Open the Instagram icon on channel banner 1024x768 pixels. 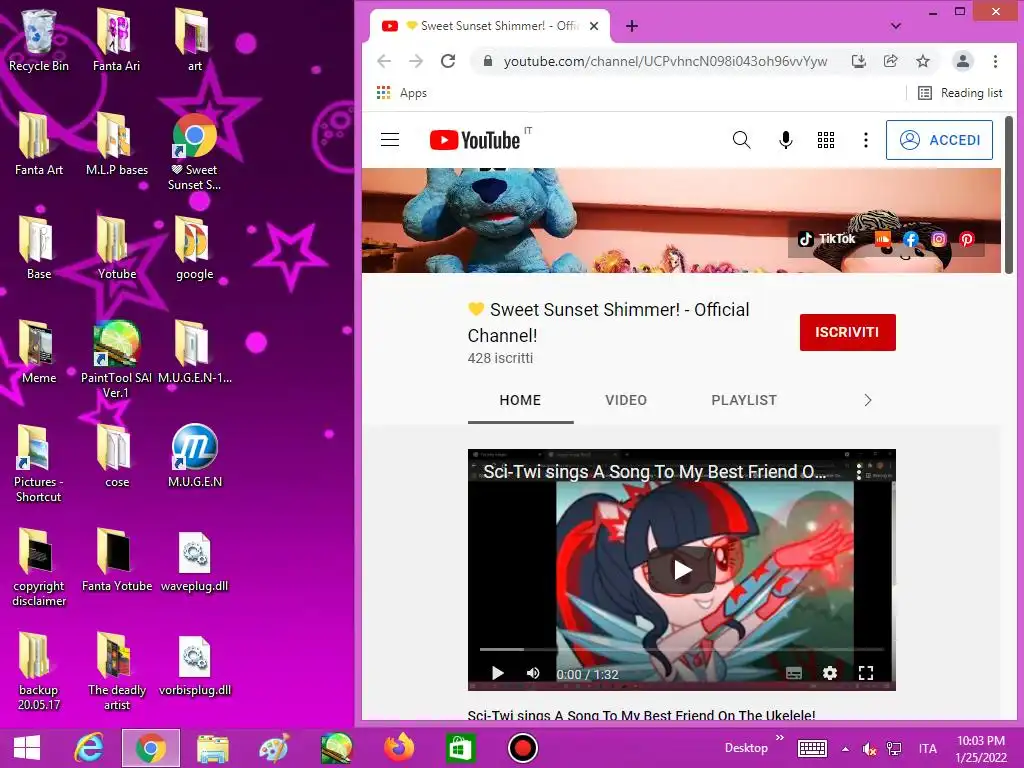coord(938,239)
